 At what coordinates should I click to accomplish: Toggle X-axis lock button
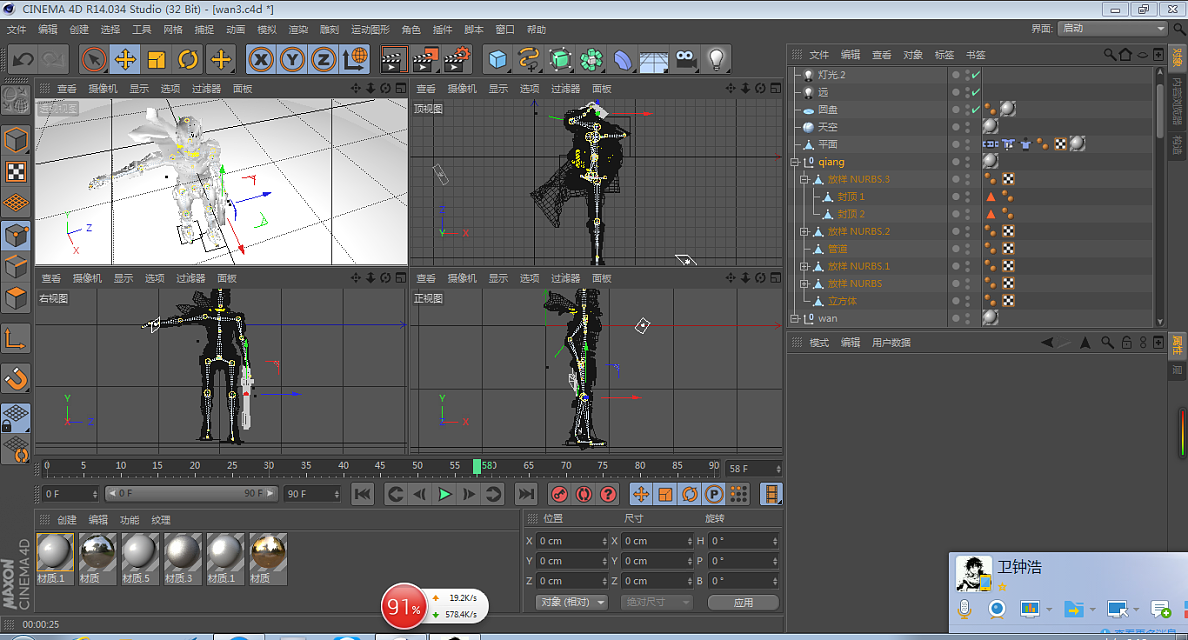click(261, 59)
